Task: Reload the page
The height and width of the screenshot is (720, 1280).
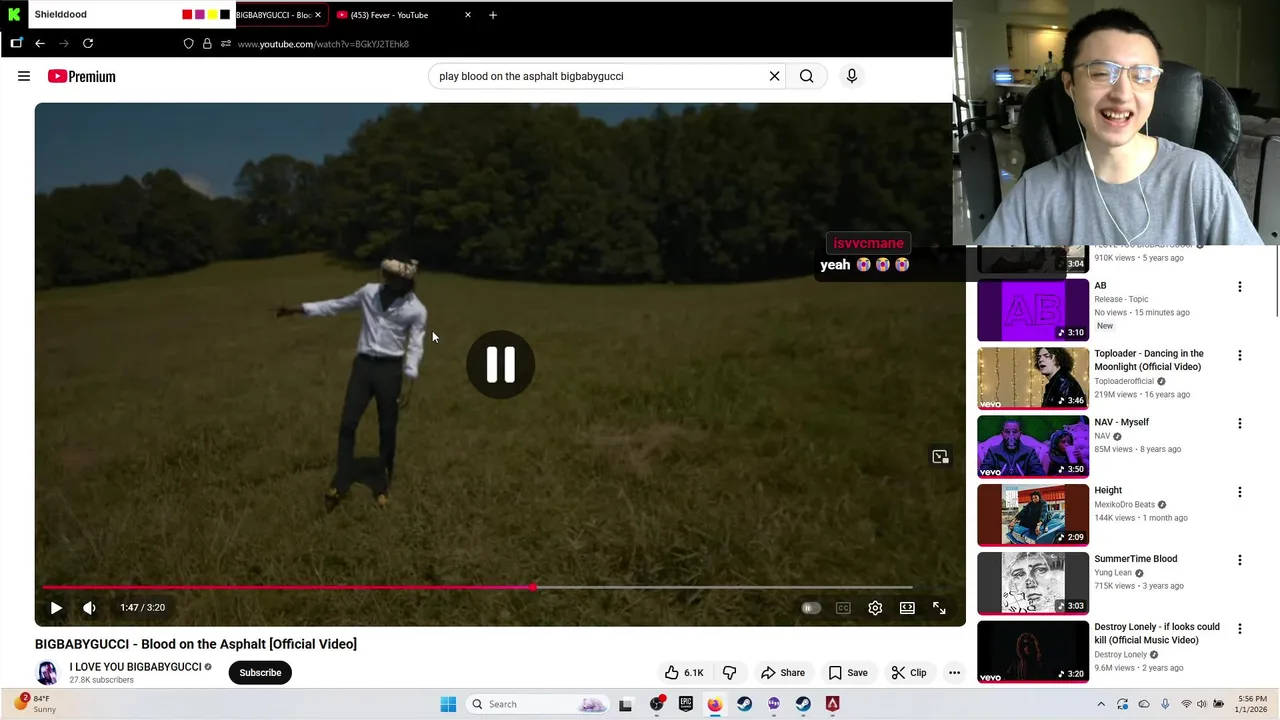Action: (88, 44)
